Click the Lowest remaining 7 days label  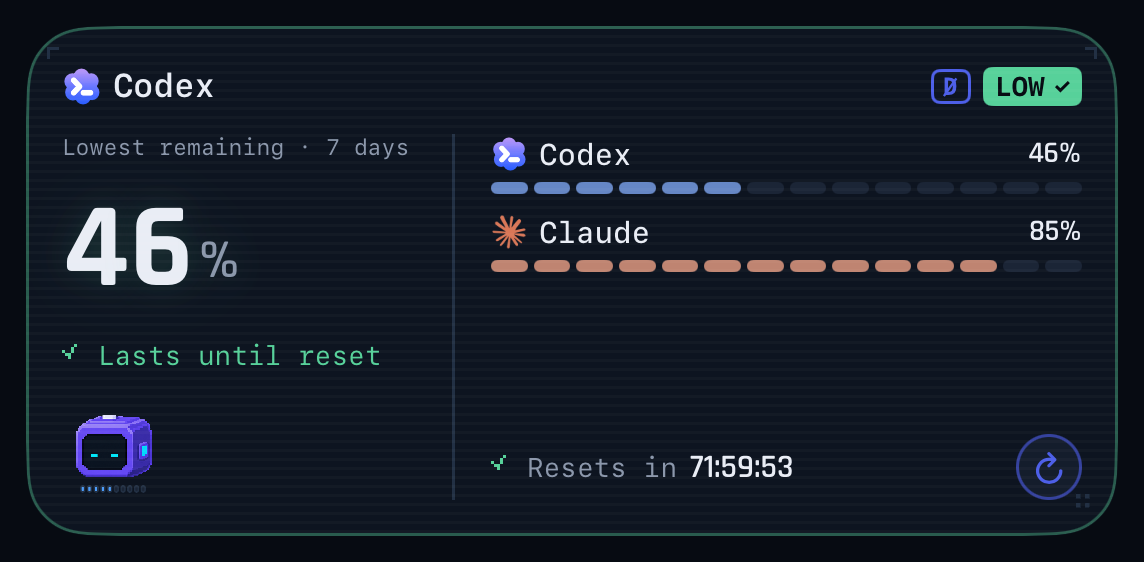[x=236, y=148]
